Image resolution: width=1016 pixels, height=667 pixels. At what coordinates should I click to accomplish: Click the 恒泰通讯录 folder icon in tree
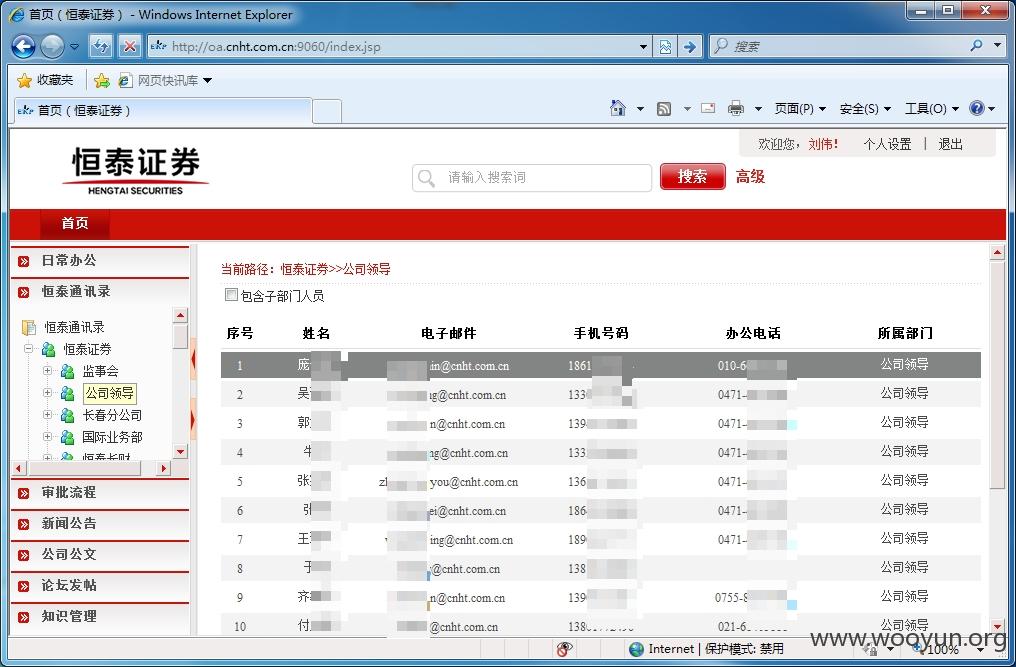29,327
